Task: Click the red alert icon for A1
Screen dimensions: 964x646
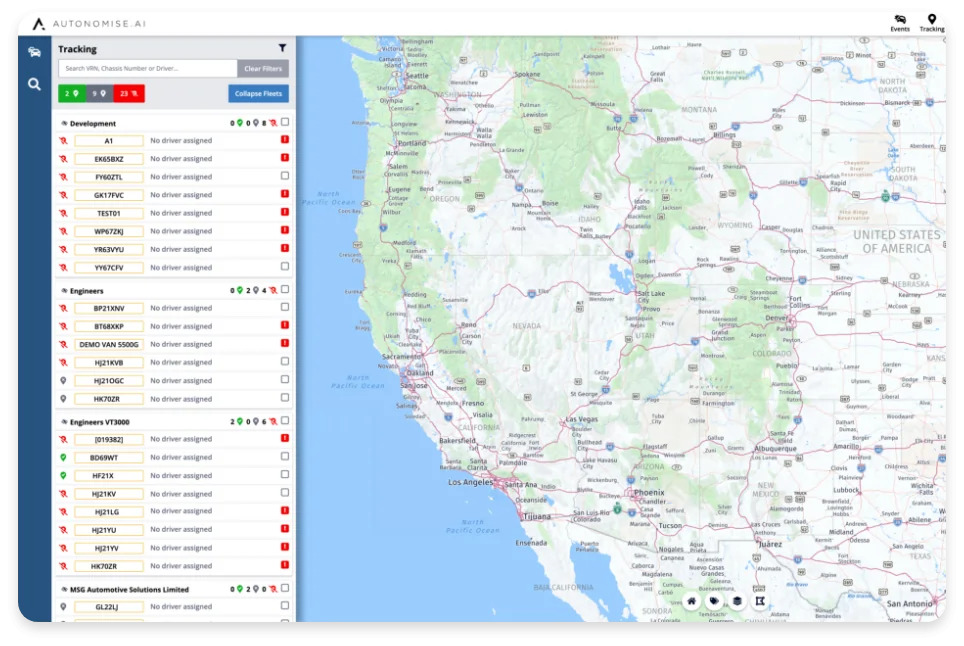Action: click(x=285, y=140)
